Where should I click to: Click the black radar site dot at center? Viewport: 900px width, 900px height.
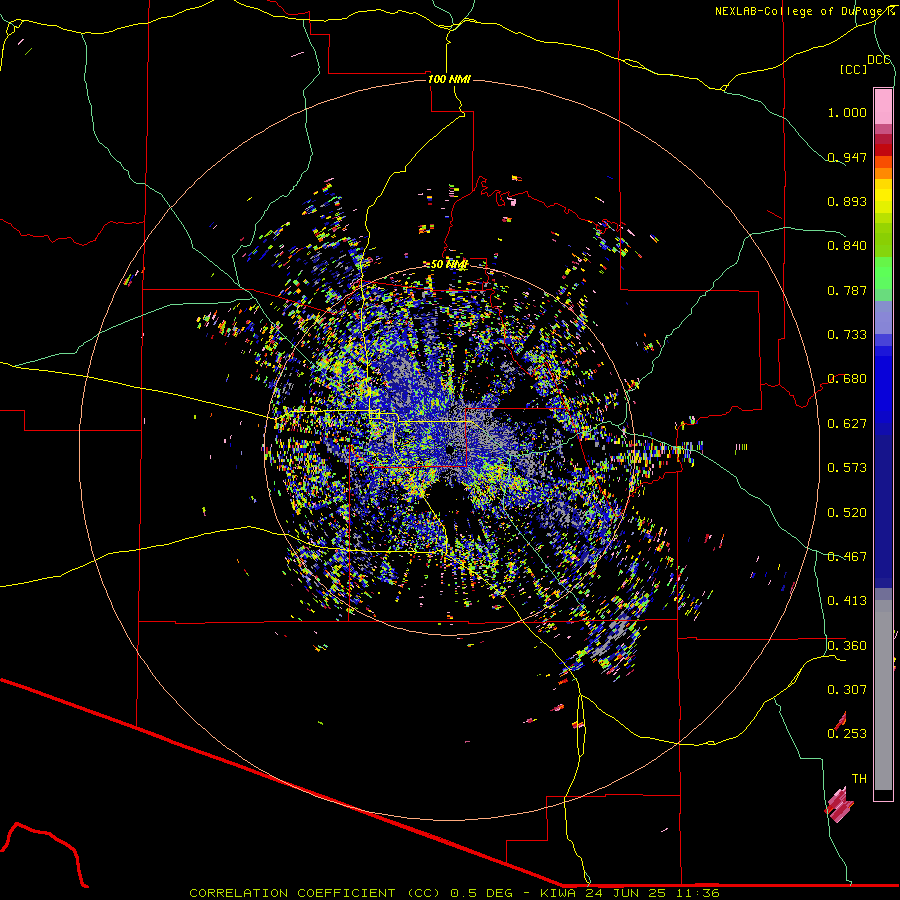(451, 450)
